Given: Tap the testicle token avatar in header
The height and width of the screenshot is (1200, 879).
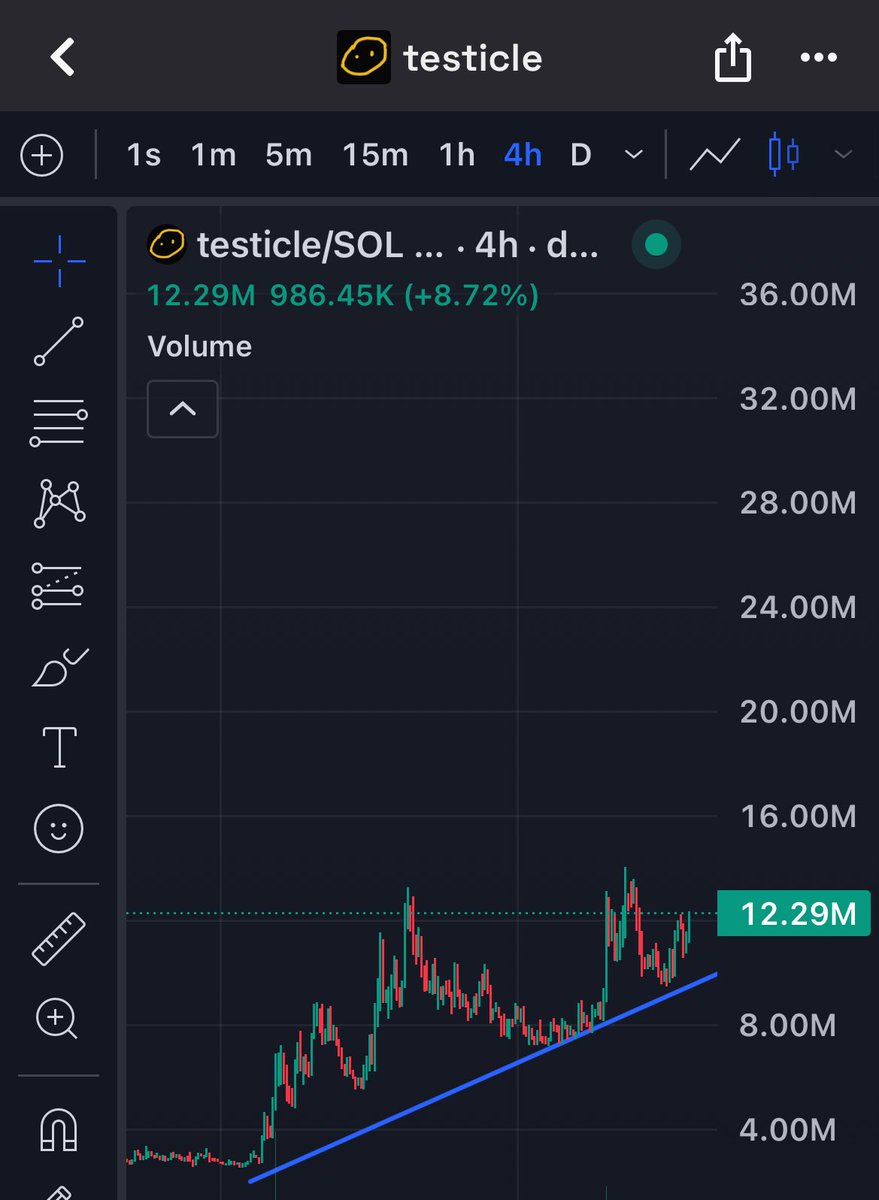Looking at the screenshot, I should pyautogui.click(x=363, y=57).
